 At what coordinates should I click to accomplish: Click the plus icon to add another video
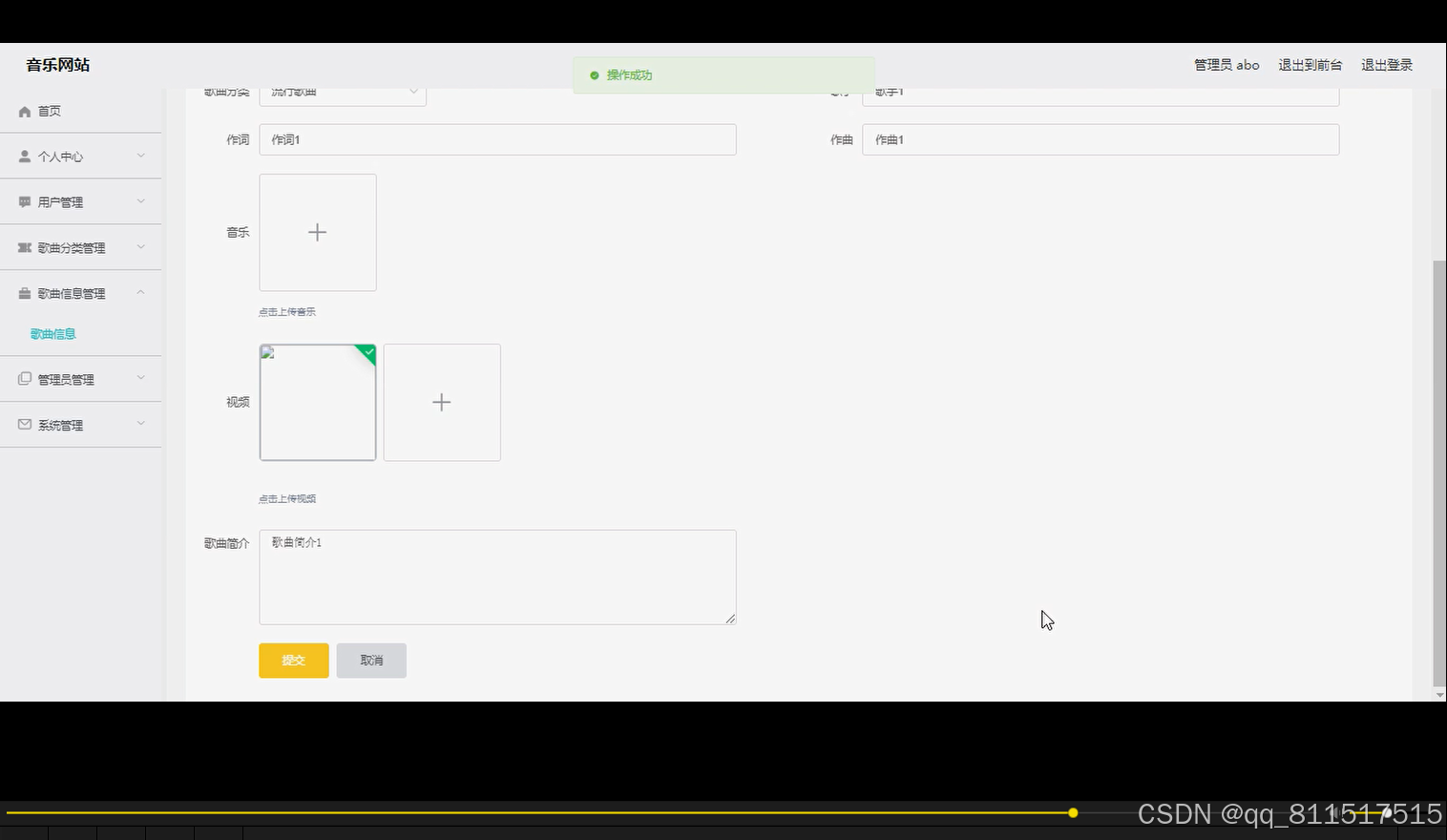pyautogui.click(x=442, y=403)
